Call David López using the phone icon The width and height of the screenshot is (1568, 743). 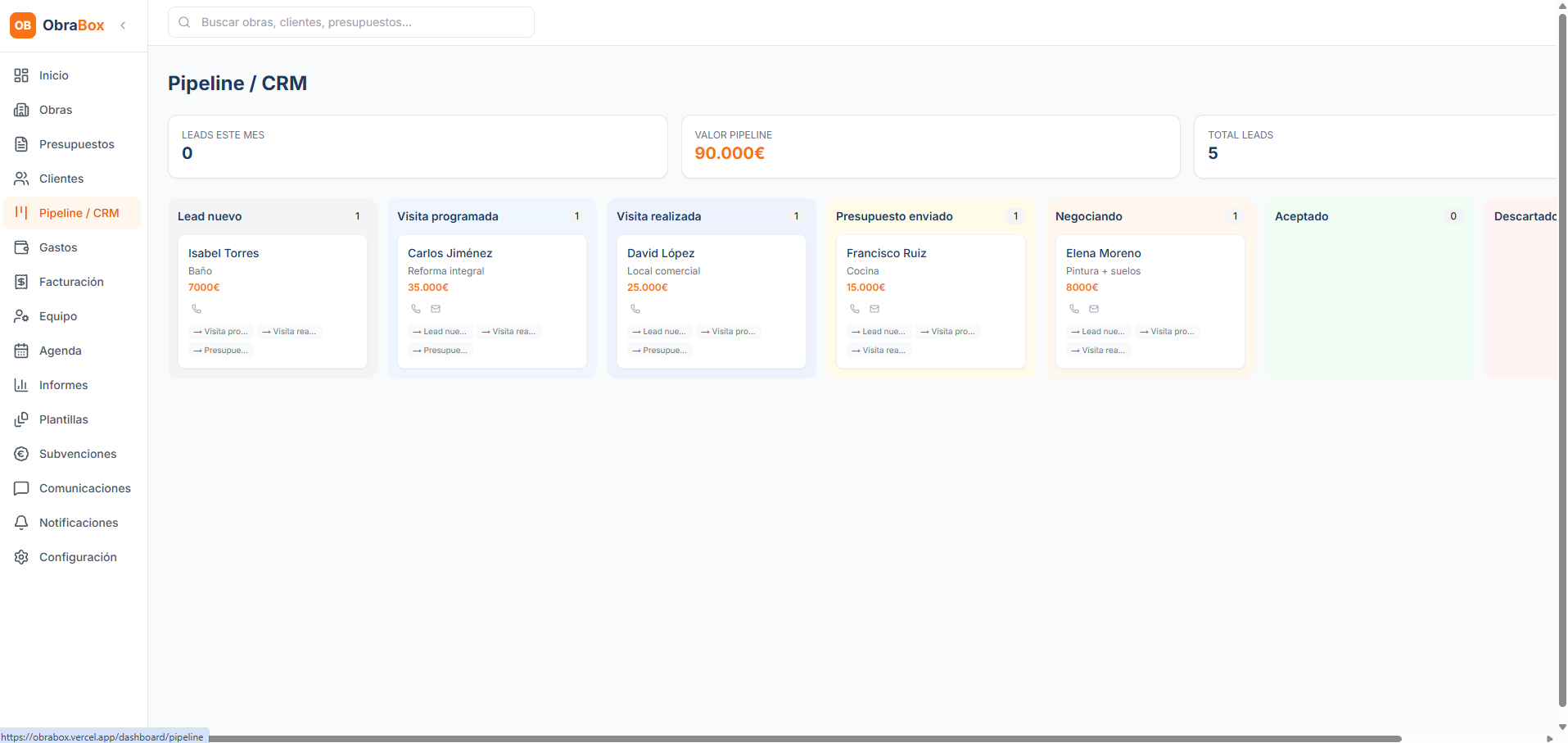point(635,309)
